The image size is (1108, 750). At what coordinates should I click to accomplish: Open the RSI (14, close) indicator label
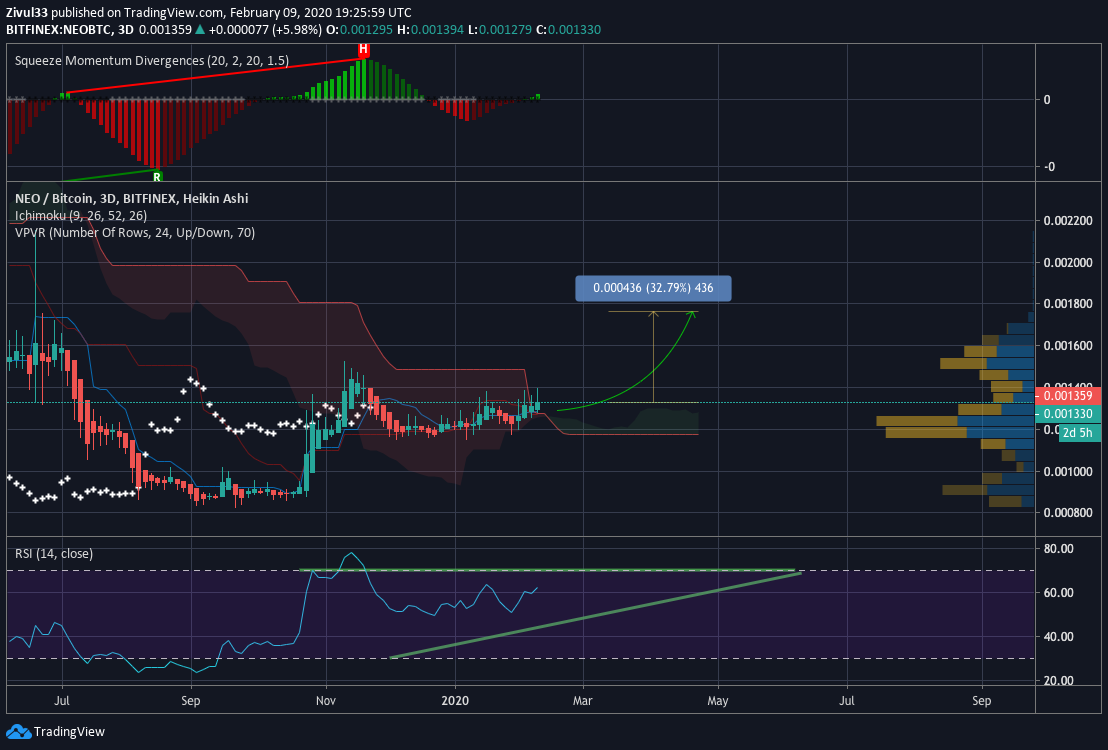(54, 553)
